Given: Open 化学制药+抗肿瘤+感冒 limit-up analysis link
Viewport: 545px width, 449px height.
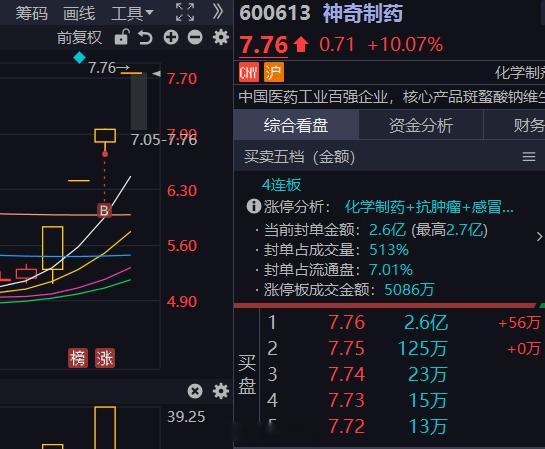Looking at the screenshot, I should click(x=429, y=207).
